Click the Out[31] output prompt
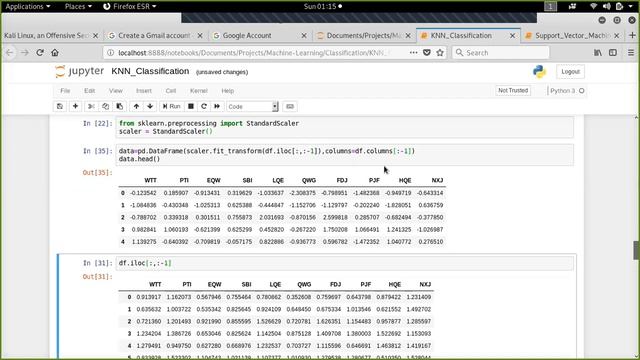This screenshot has width=640, height=360. [x=97, y=277]
